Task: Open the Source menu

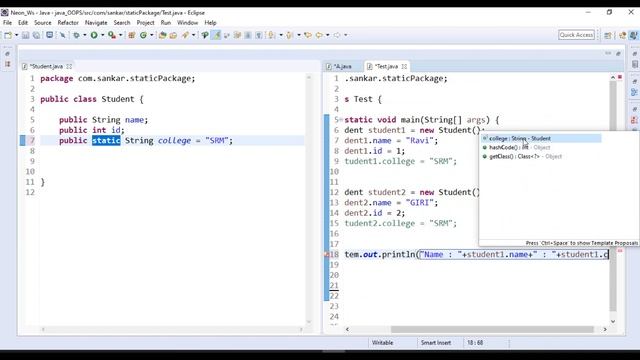Action: click(x=43, y=23)
